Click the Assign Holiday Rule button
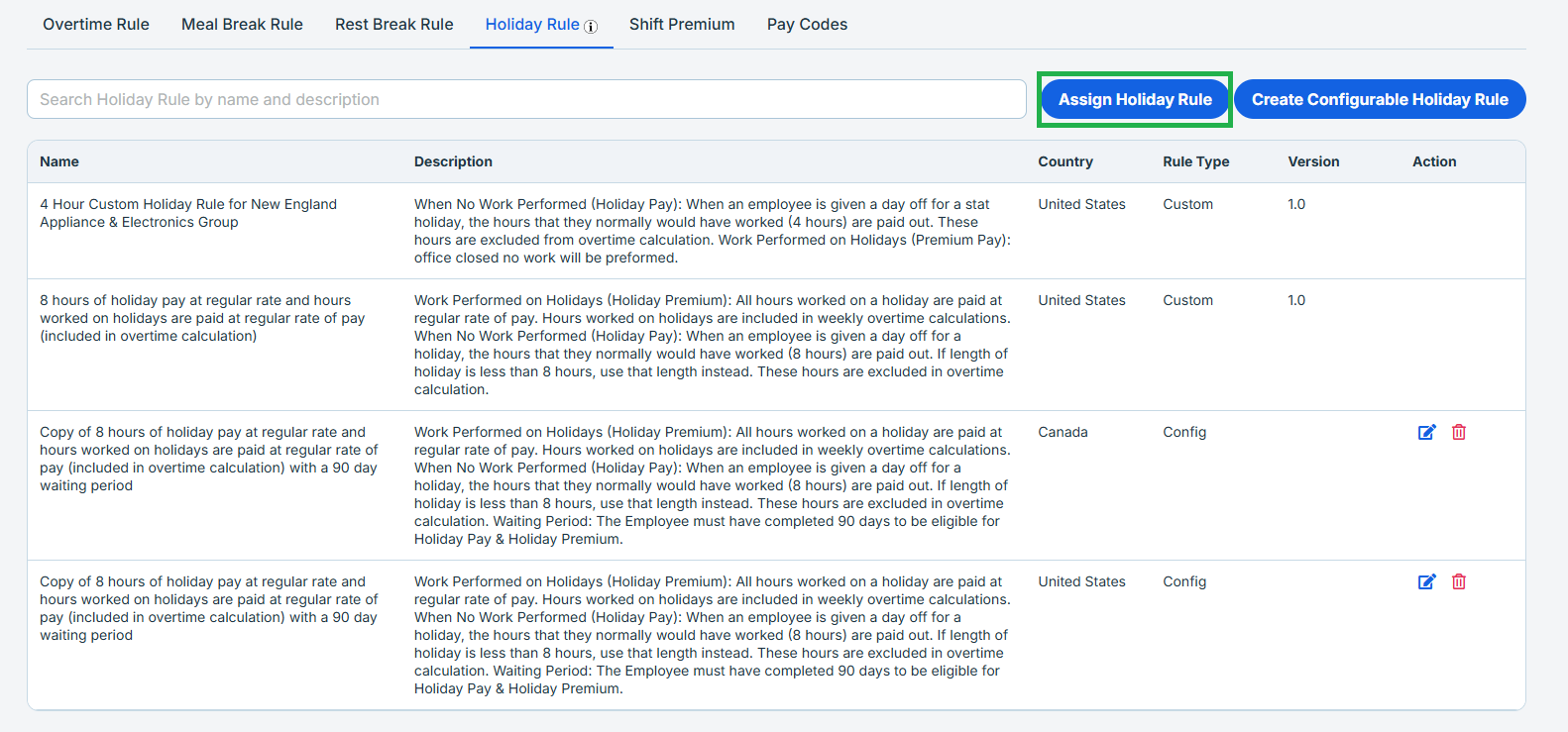This screenshot has height=732, width=1568. [1135, 99]
